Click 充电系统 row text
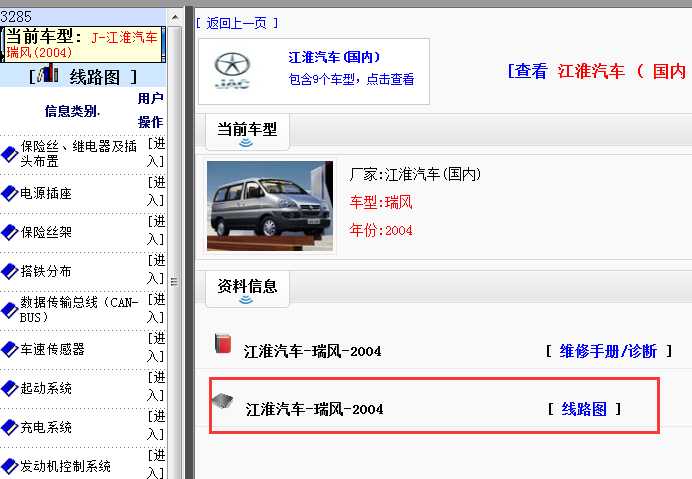This screenshot has height=479, width=692. click(x=46, y=427)
